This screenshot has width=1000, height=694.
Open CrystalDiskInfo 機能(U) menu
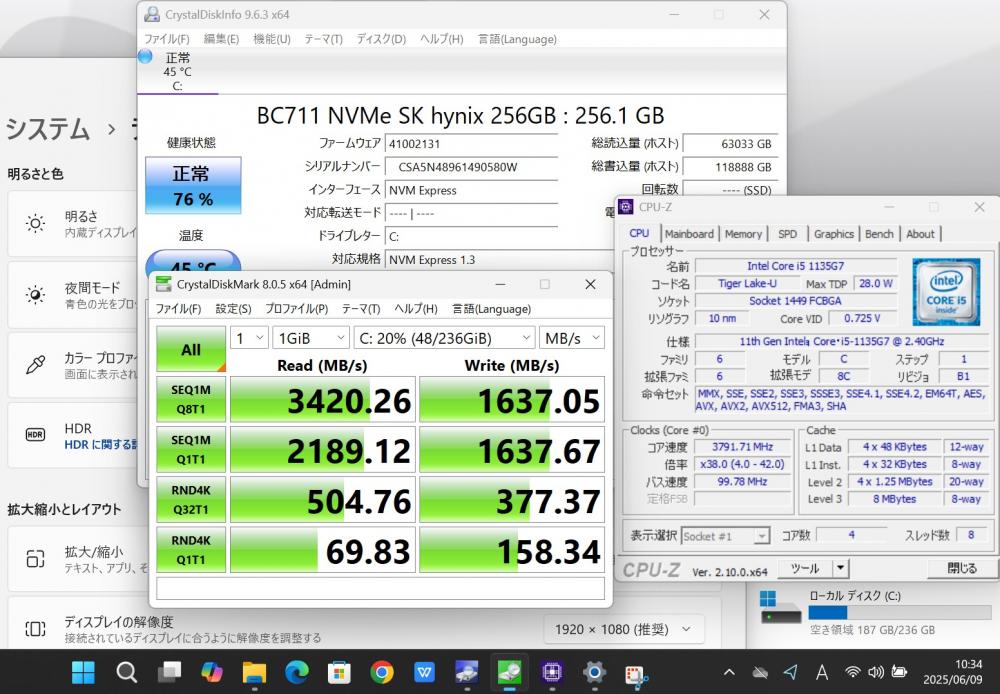(x=272, y=39)
